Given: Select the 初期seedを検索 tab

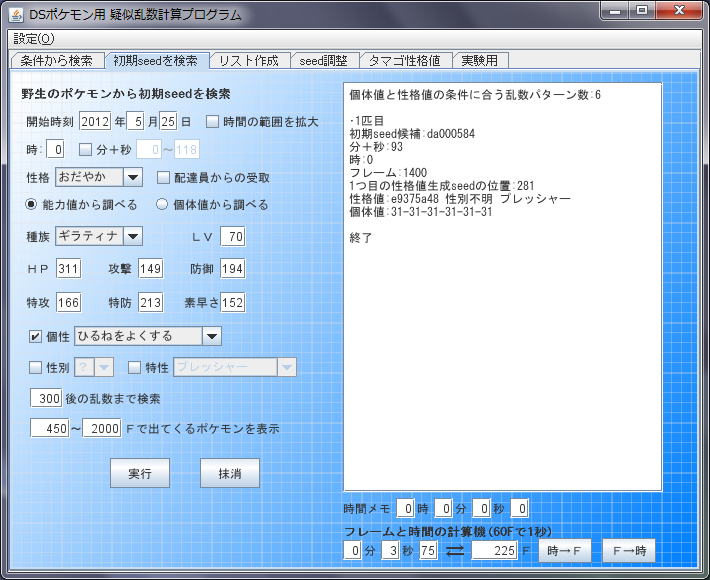Looking at the screenshot, I should click(x=156, y=61).
